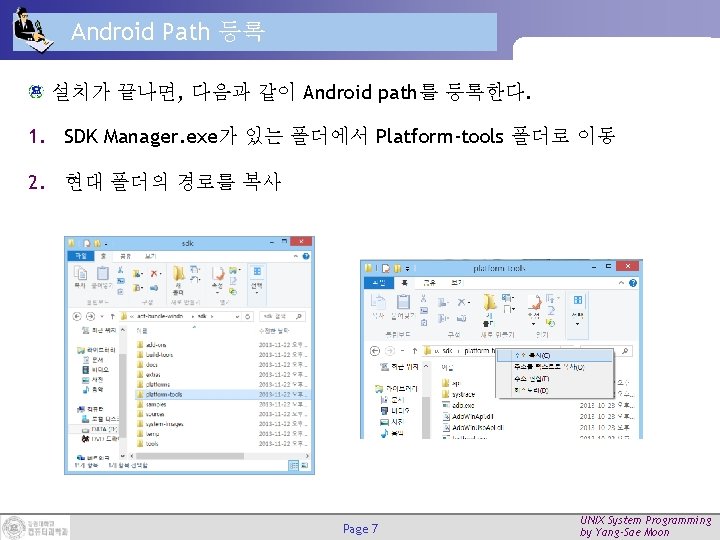Open the Share tab in the platform-tools window
Screen dimensions: 720x540
(x=430, y=283)
